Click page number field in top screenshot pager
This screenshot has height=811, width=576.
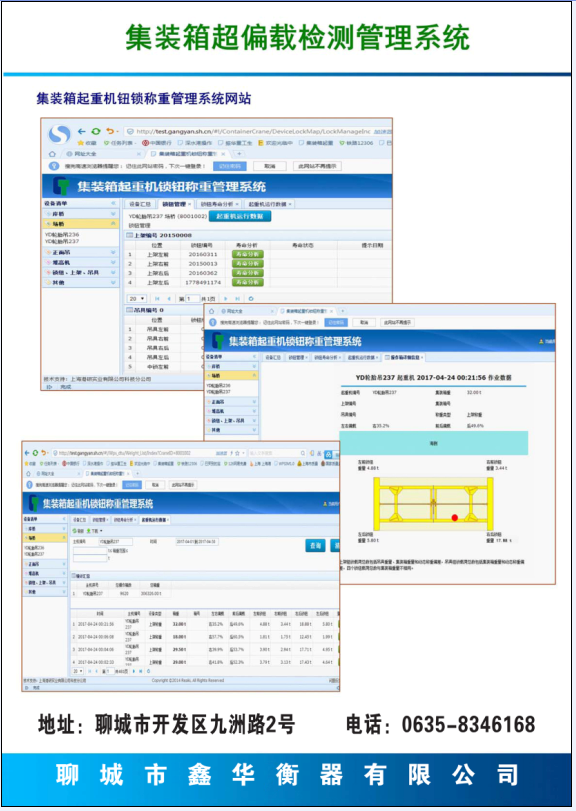(192, 298)
